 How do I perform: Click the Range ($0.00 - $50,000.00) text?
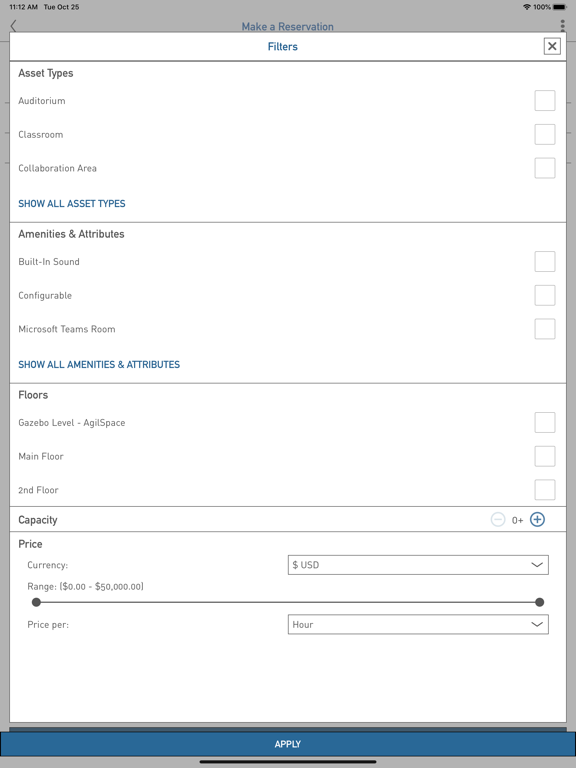[x=85, y=586]
